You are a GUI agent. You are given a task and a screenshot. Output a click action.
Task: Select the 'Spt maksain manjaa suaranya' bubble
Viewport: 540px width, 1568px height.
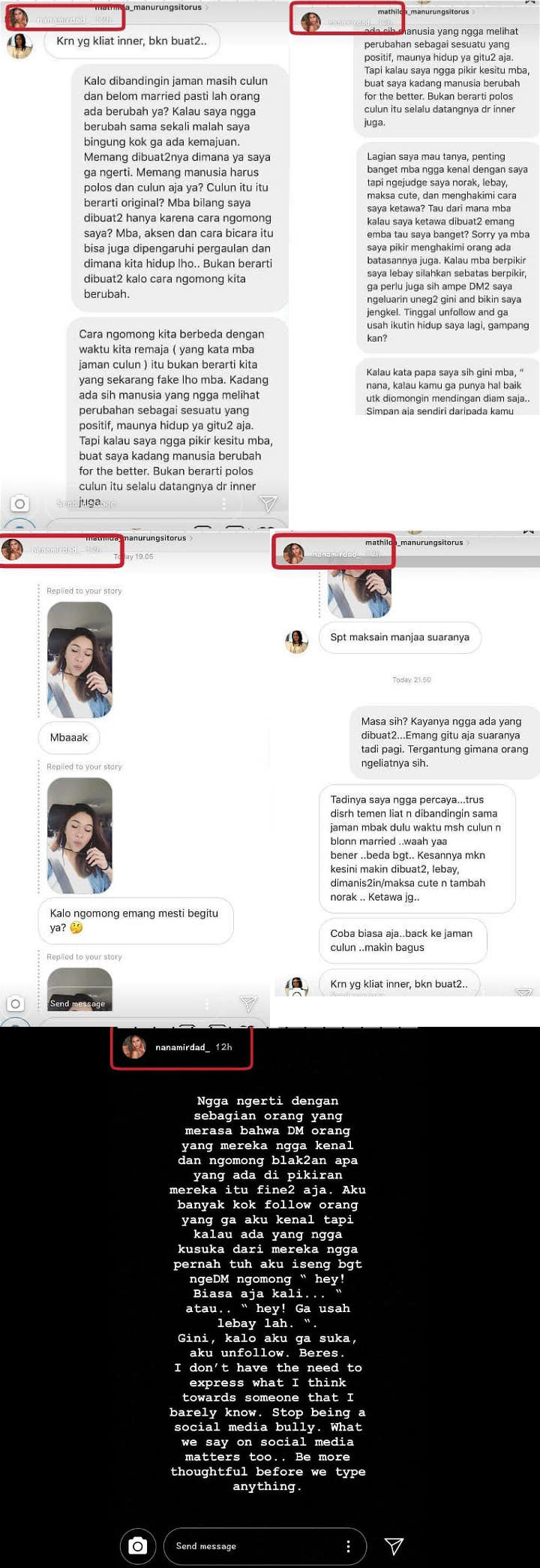click(x=400, y=637)
